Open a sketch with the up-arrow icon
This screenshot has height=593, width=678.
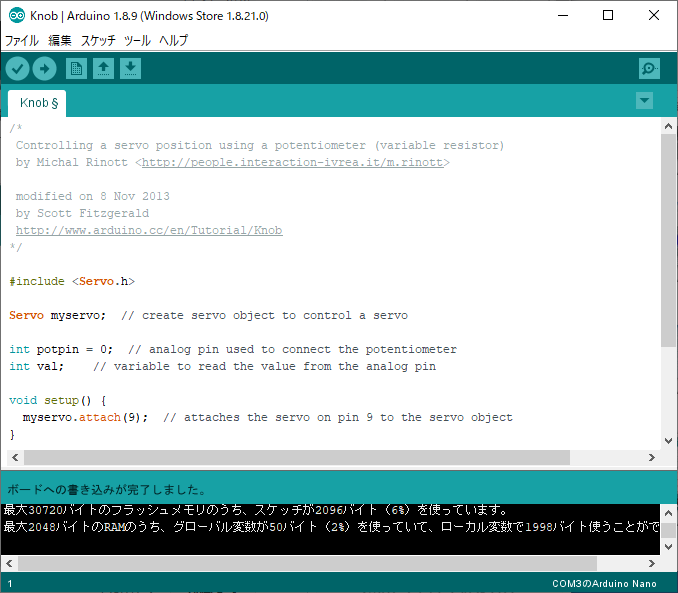click(x=103, y=68)
